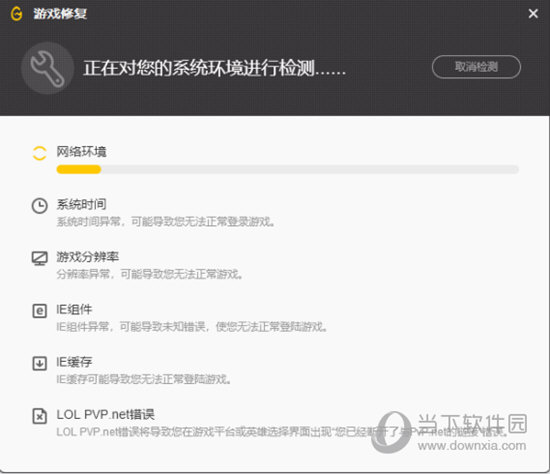Select the 系统时间 item title

coord(81,204)
